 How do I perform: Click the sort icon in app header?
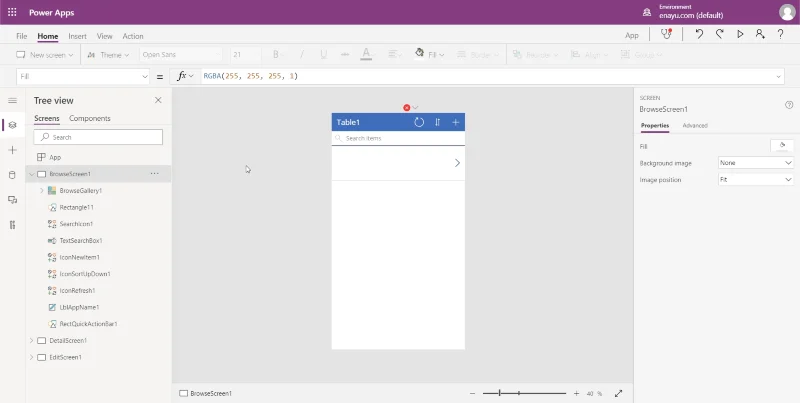pos(437,122)
